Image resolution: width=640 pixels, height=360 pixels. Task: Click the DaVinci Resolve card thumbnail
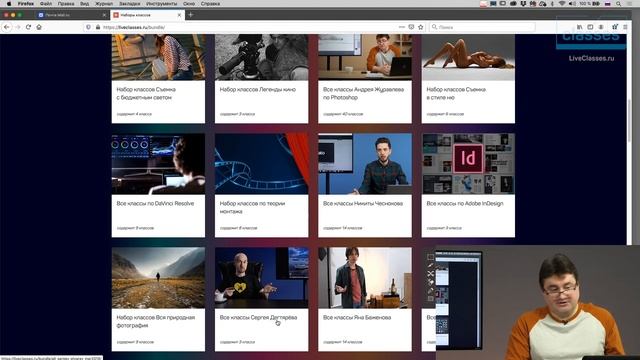coord(158,164)
